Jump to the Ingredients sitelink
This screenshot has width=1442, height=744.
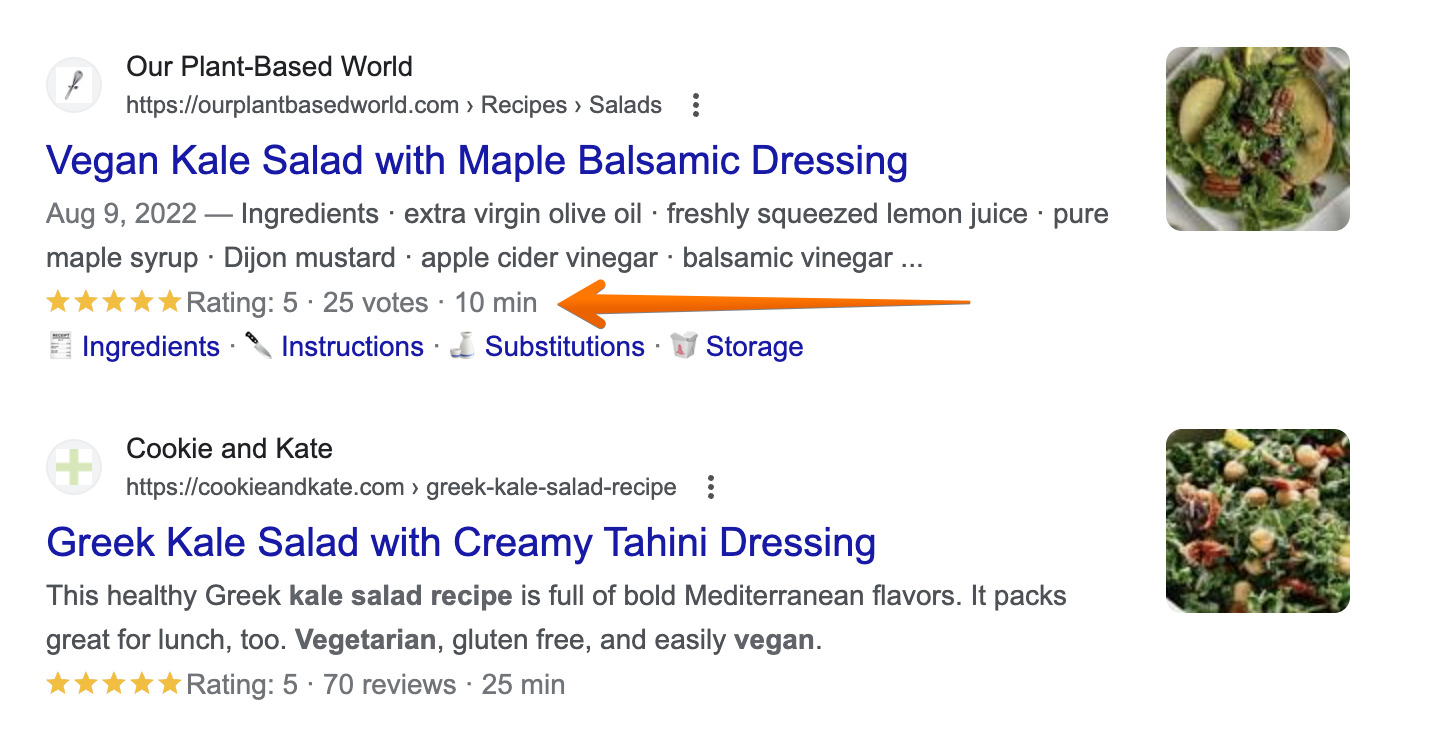[150, 347]
